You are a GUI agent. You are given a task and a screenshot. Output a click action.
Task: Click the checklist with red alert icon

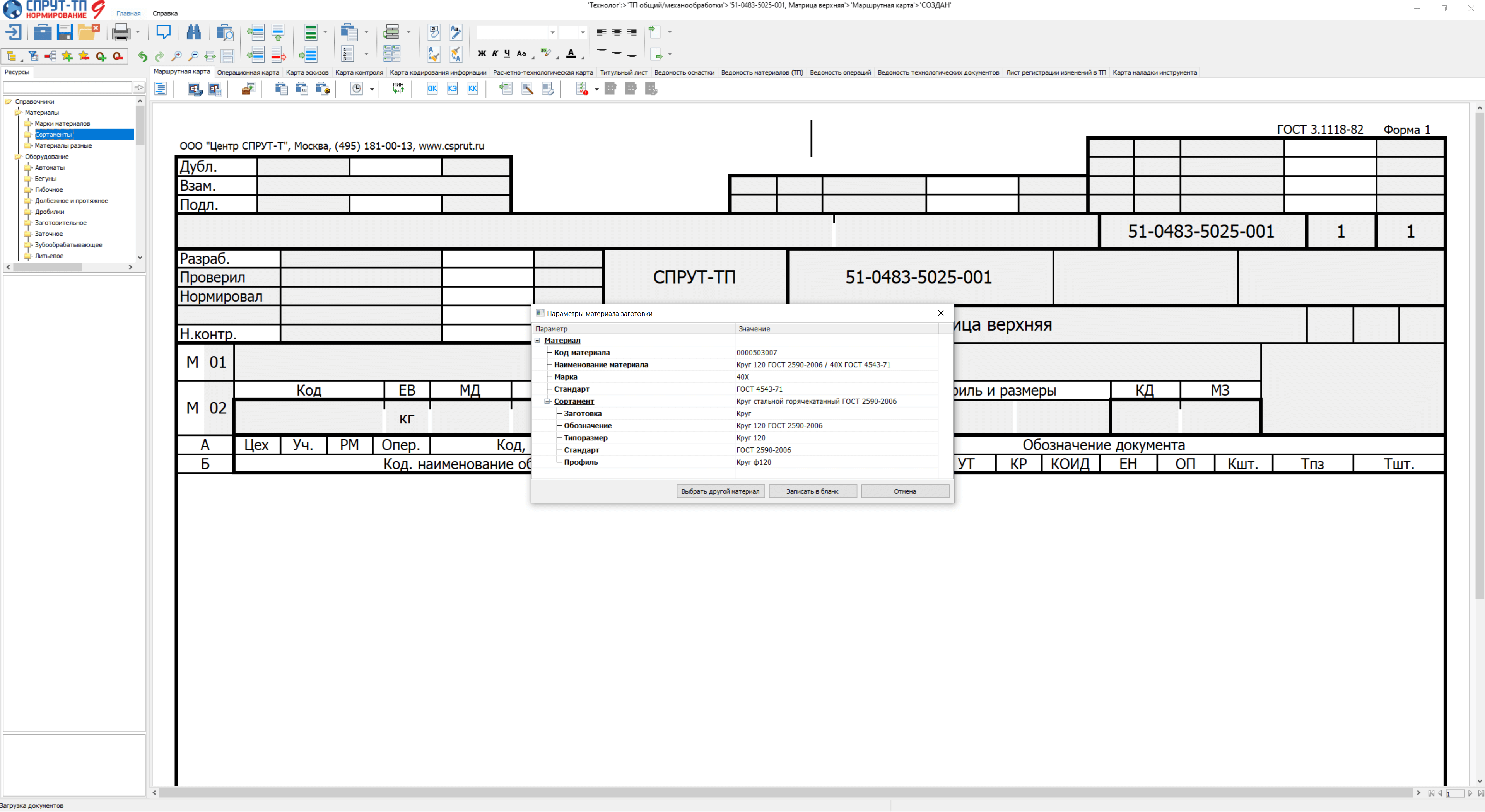coord(582,88)
